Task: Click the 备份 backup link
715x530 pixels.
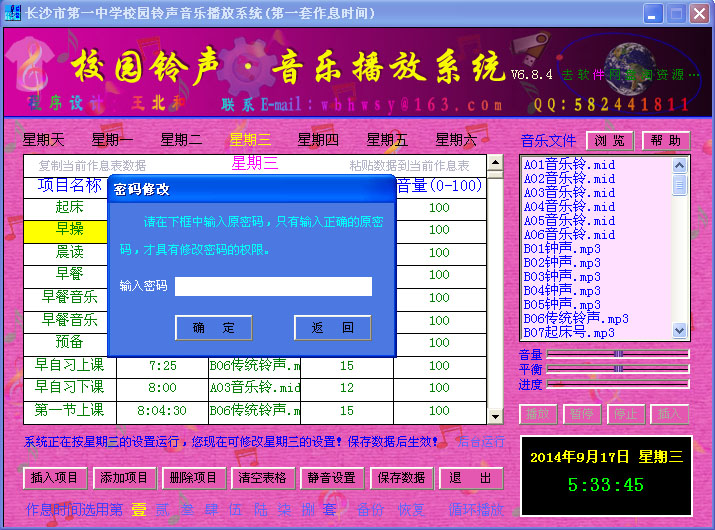Action: tap(371, 509)
